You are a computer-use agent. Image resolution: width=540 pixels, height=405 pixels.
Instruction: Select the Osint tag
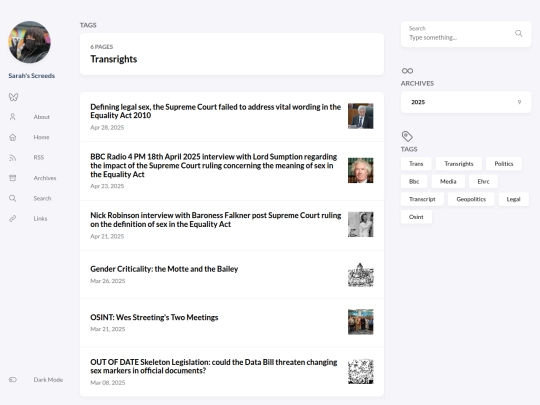[416, 217]
